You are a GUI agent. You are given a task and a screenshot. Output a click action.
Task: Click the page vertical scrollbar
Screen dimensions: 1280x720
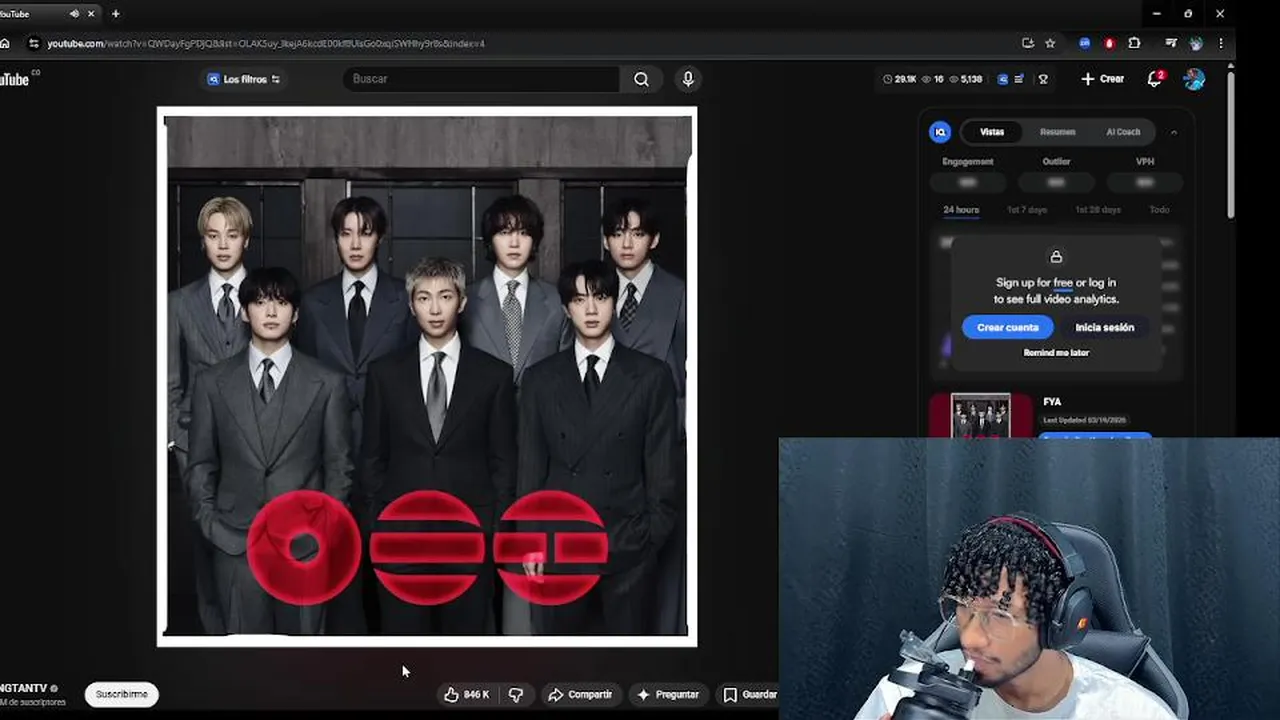click(1230, 145)
